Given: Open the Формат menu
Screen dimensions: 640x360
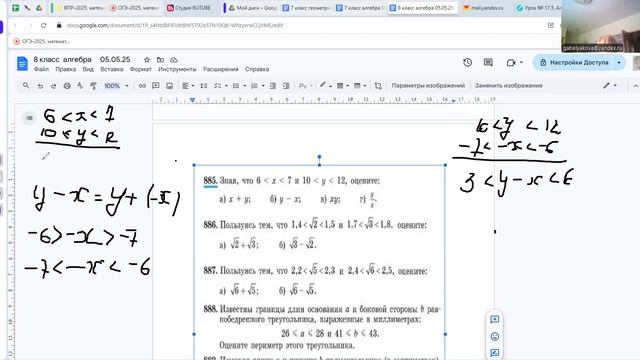Looking at the screenshot, I should point(140,69).
